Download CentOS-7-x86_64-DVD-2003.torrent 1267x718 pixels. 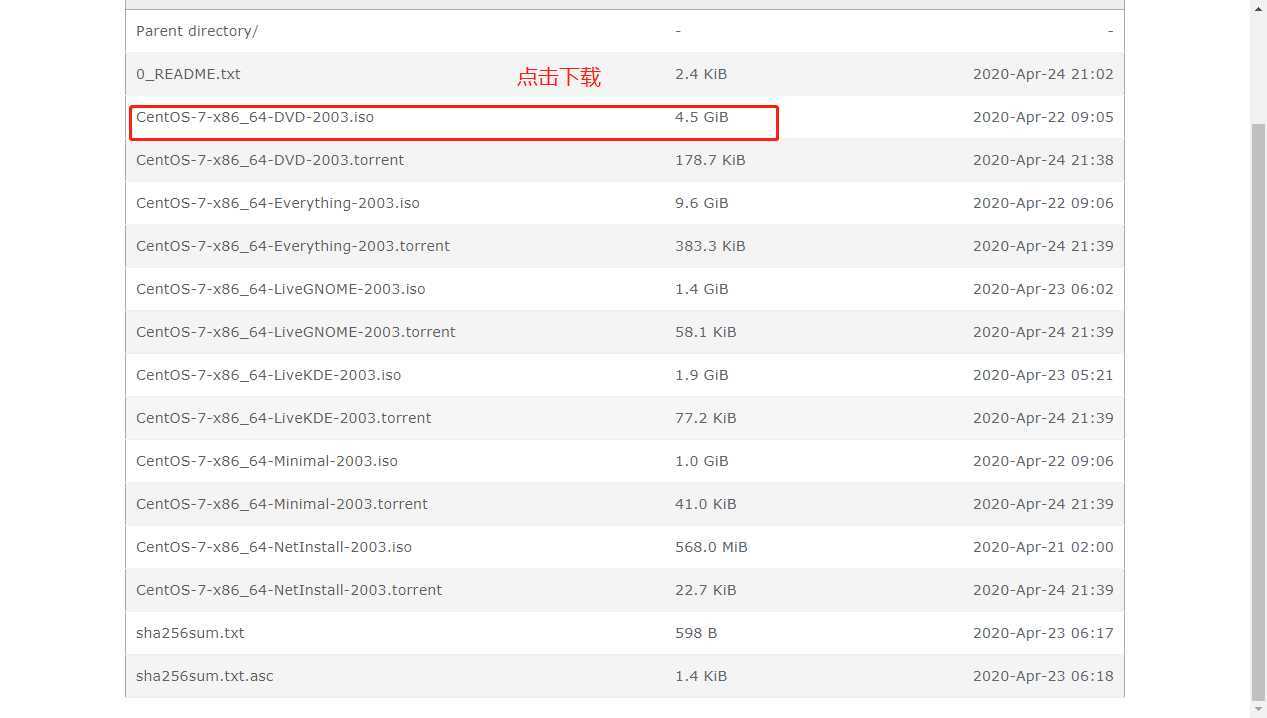tap(270, 160)
